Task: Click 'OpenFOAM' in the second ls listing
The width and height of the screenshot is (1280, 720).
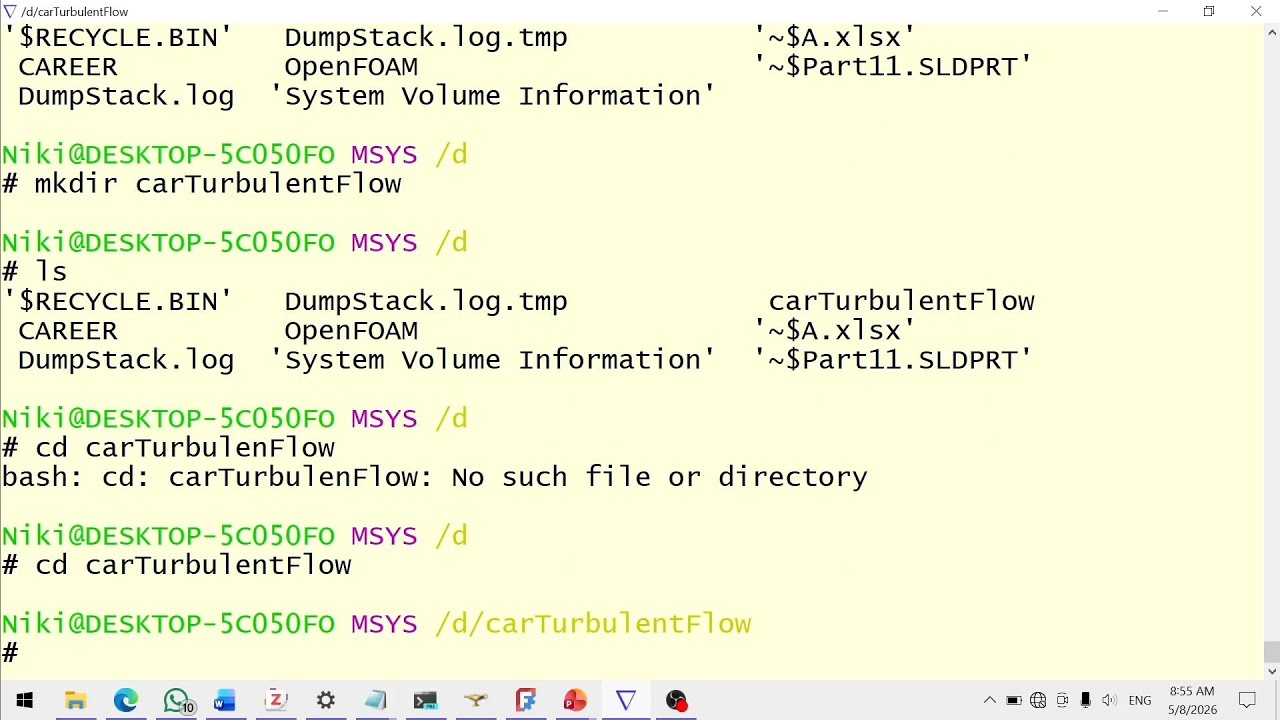Action: tap(351, 330)
